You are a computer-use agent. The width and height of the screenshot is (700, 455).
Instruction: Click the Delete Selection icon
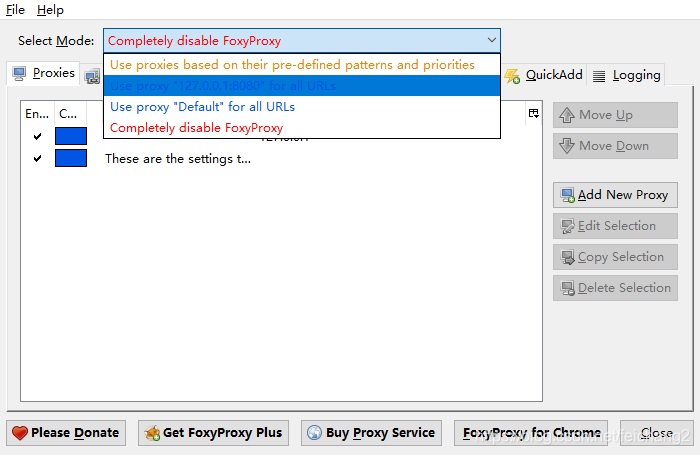(568, 288)
